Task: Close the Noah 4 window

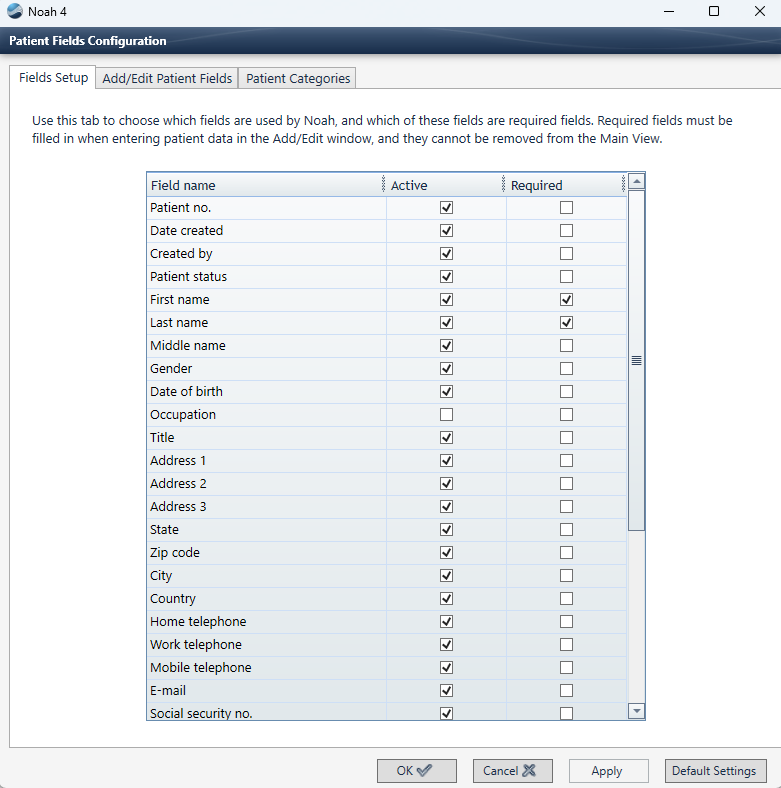Action: 759,11
